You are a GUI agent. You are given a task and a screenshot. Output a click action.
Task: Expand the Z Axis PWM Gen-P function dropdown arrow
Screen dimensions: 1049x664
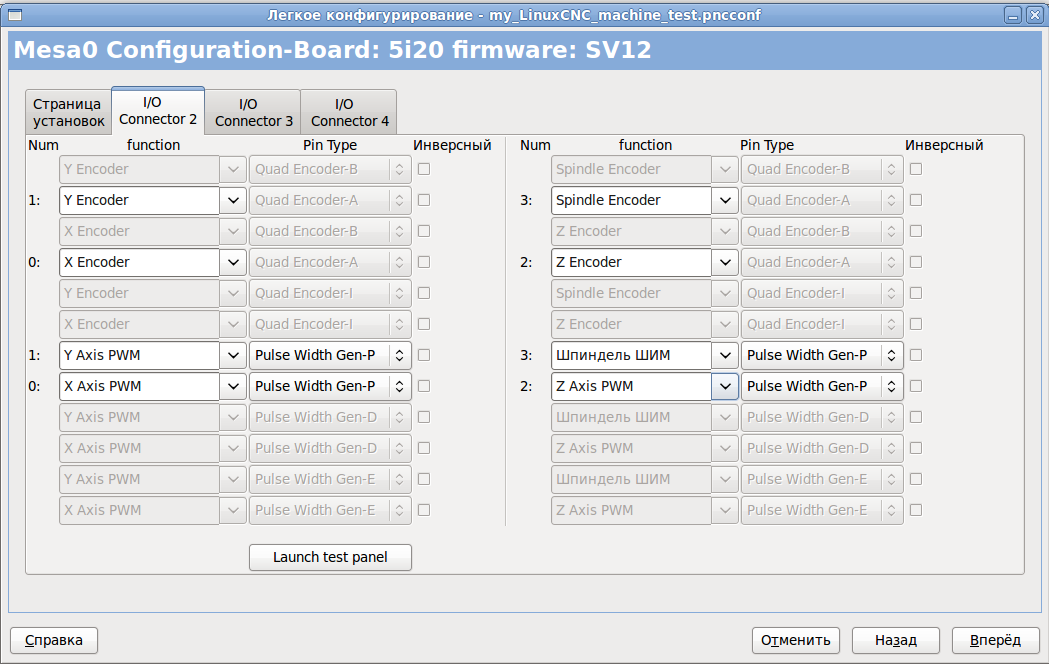pos(725,386)
